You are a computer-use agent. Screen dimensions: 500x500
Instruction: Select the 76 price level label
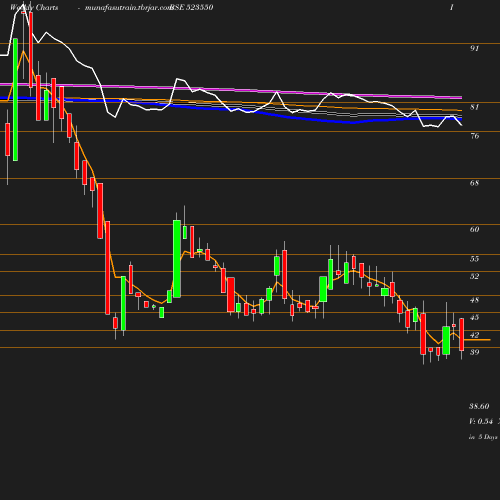[x=474, y=136]
